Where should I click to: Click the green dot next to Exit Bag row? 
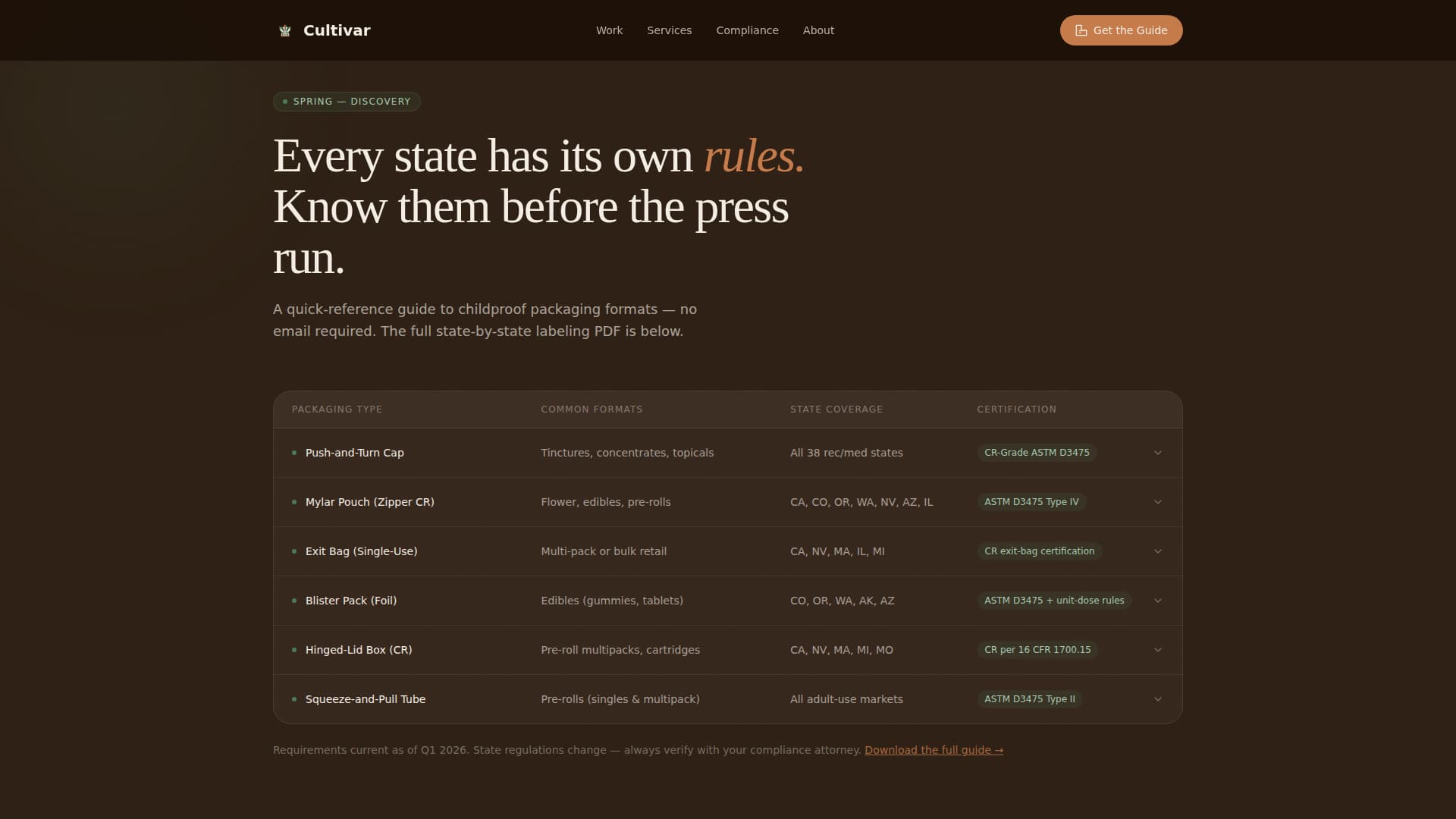pyautogui.click(x=294, y=551)
